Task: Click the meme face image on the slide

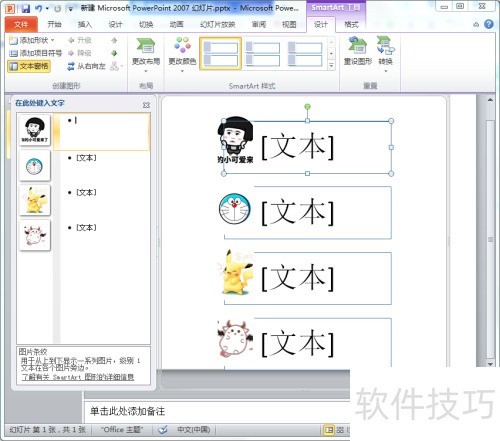Action: pos(235,140)
